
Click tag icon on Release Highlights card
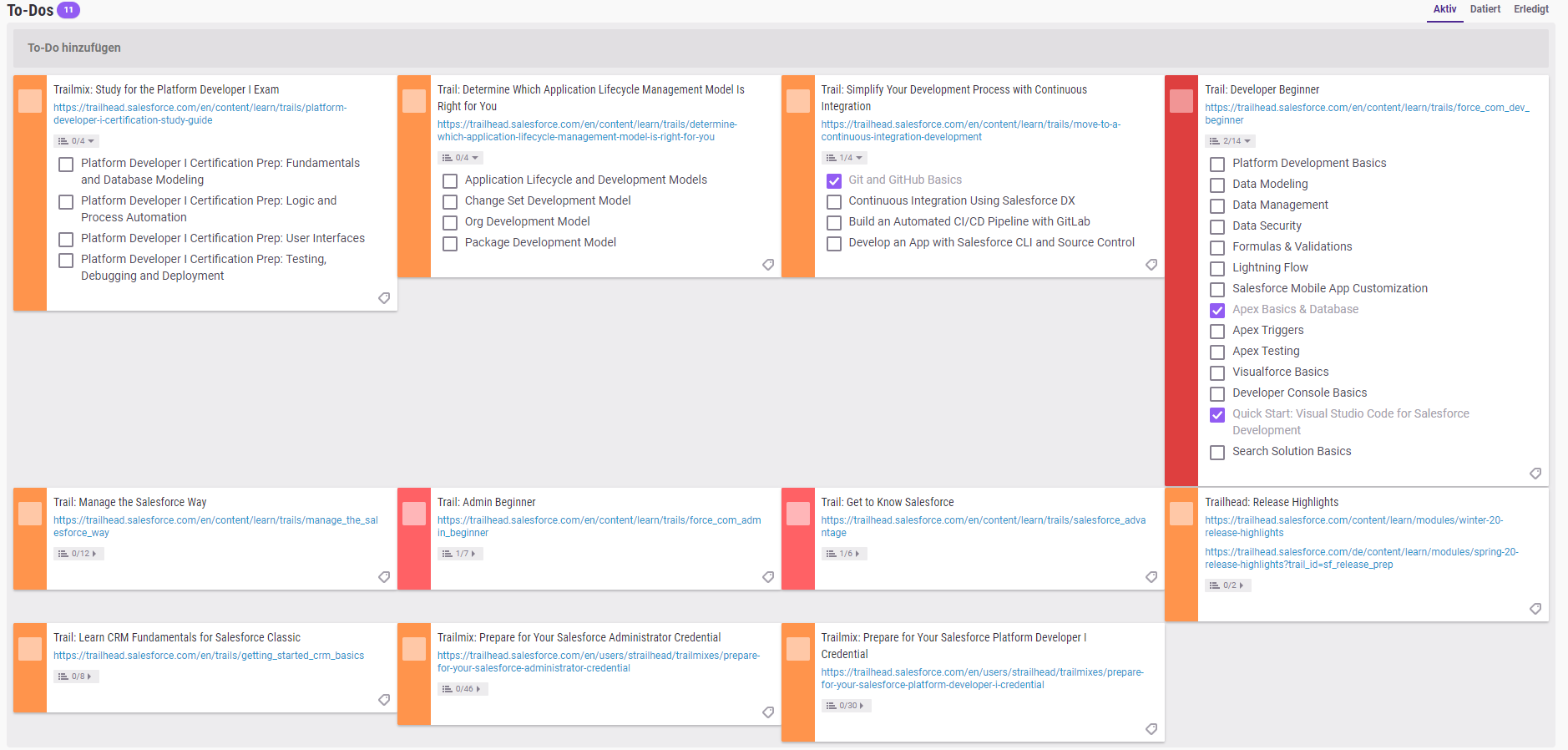(1535, 609)
